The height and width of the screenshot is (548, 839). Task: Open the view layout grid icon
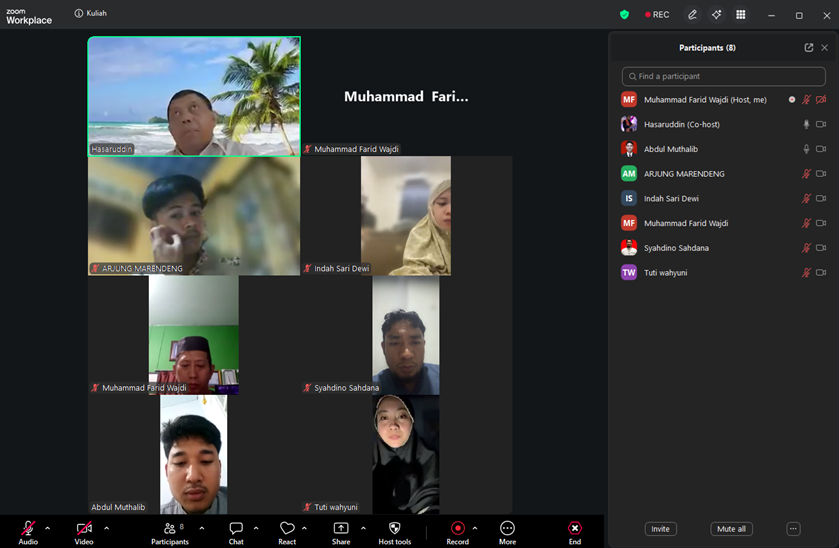[x=741, y=14]
